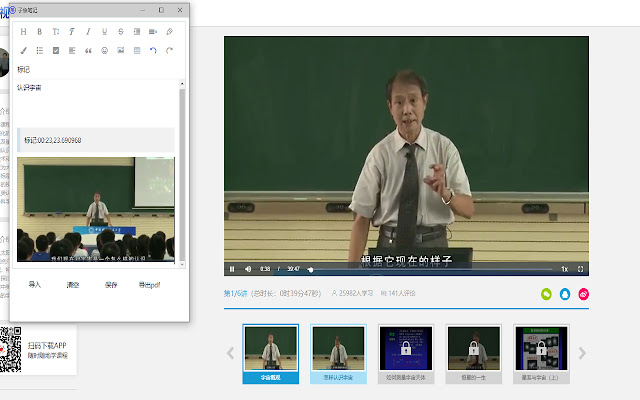Click the 导入 import button

point(35,284)
